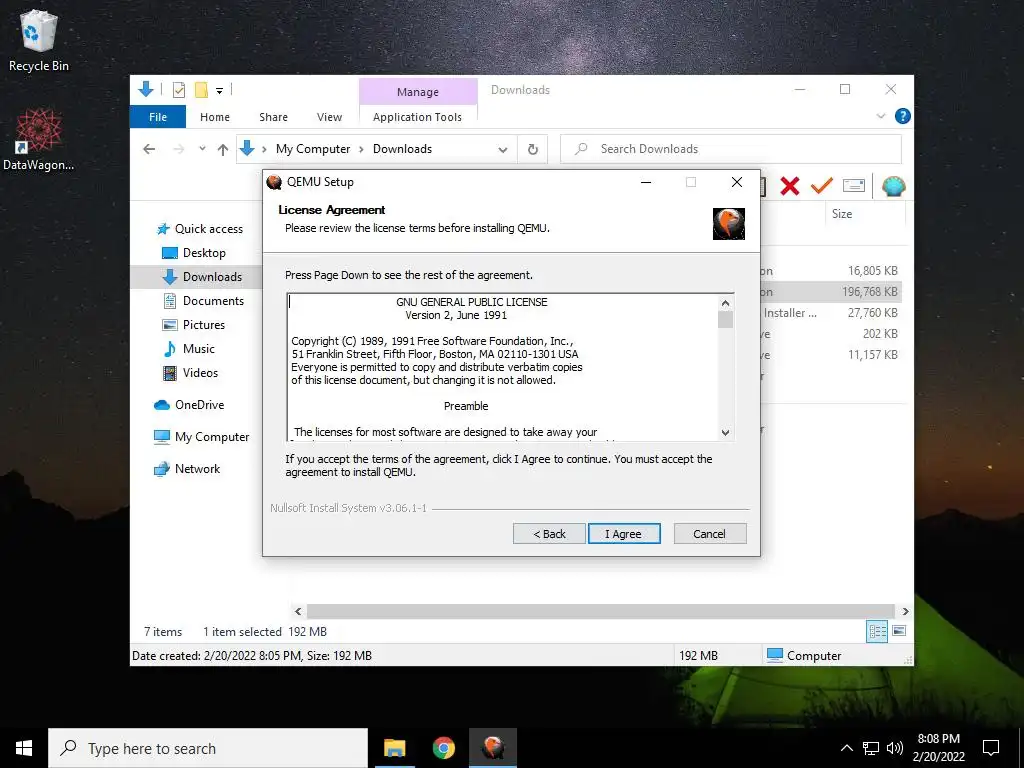Select the file sized 16,805 KB

tap(830, 270)
